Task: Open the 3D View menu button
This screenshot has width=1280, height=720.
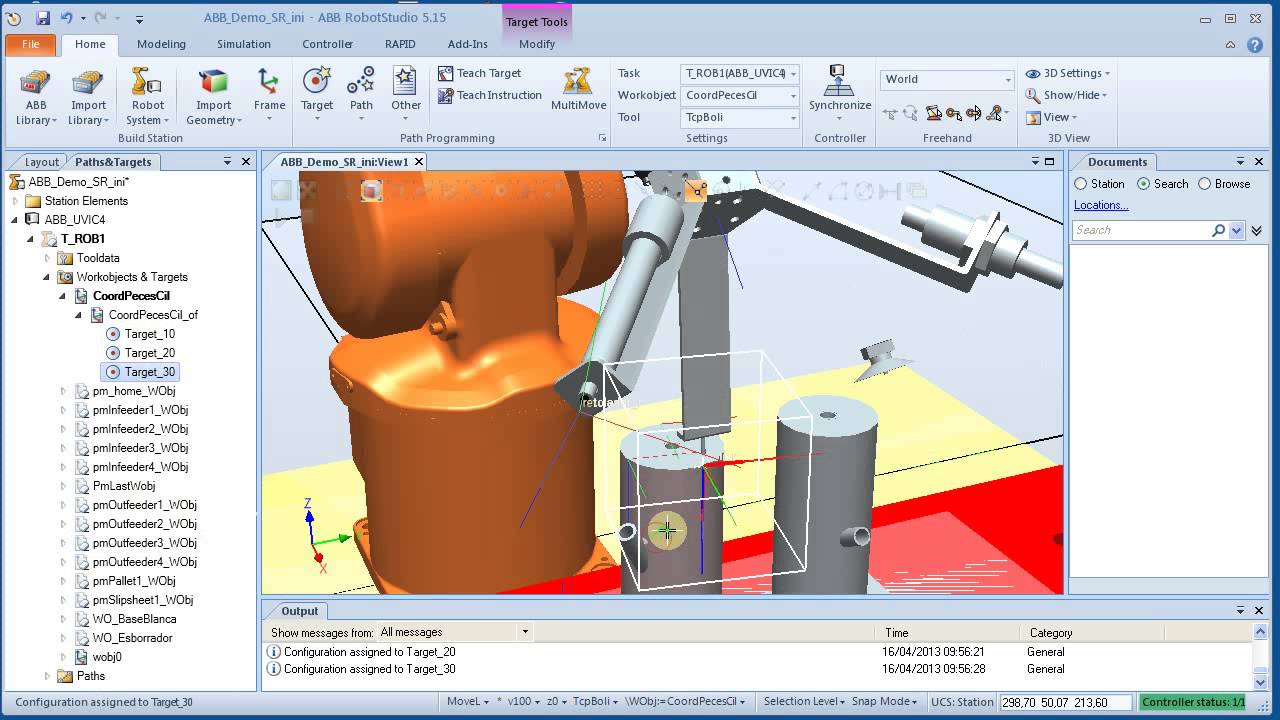Action: (x=1051, y=117)
